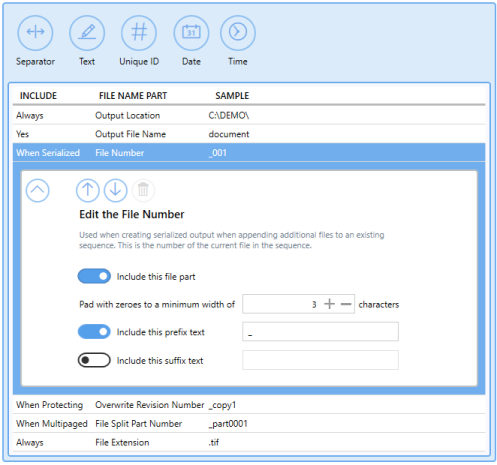
Task: Click the suffix text input field
Action: 320,360
